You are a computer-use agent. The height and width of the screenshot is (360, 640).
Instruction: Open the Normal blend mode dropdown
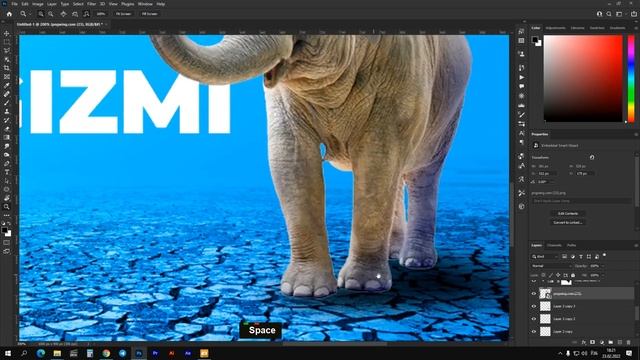[x=551, y=266]
